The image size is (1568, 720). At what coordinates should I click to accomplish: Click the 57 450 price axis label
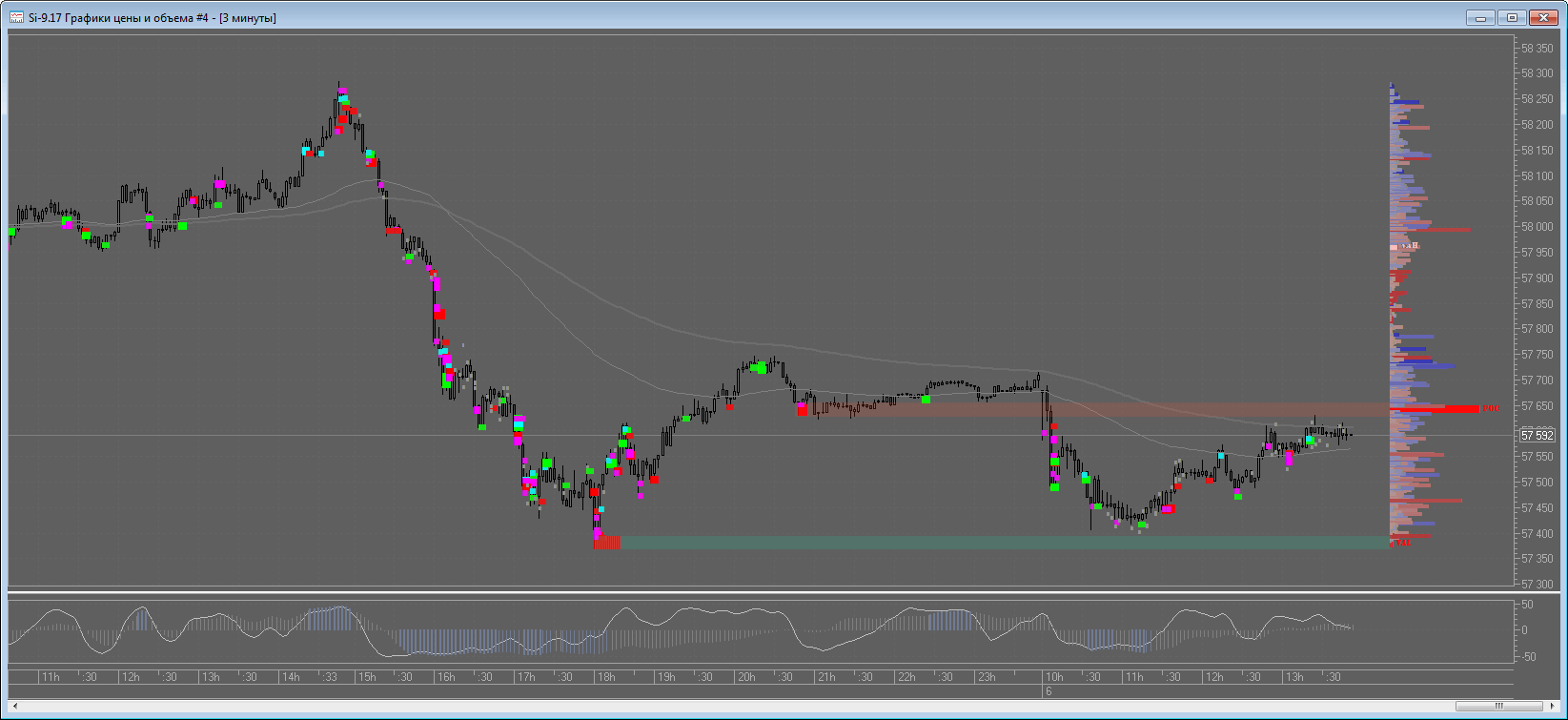click(1539, 507)
